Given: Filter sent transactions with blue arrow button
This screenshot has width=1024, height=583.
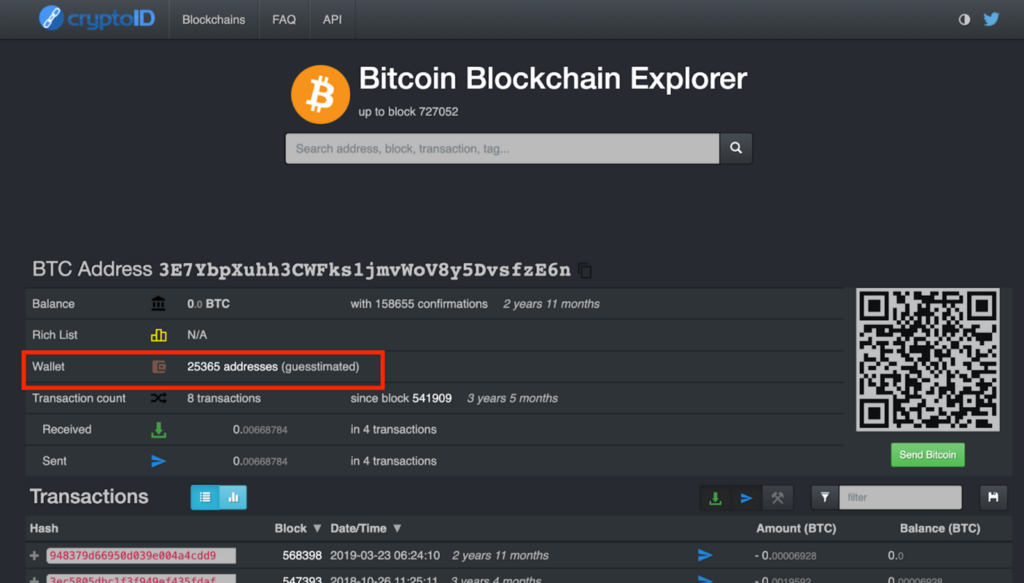Looking at the screenshot, I should 746,498.
